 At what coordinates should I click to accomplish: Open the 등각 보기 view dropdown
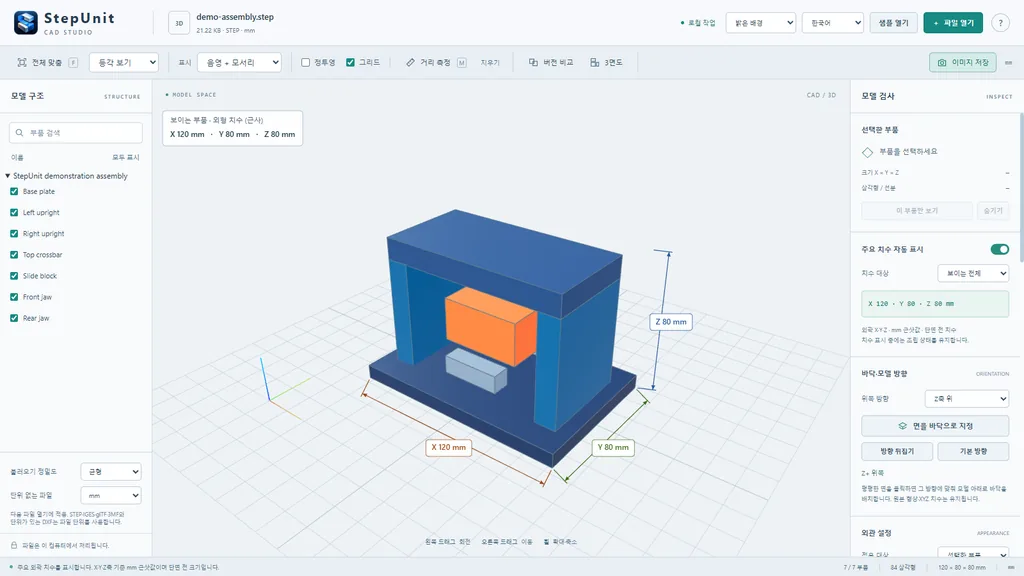123,63
